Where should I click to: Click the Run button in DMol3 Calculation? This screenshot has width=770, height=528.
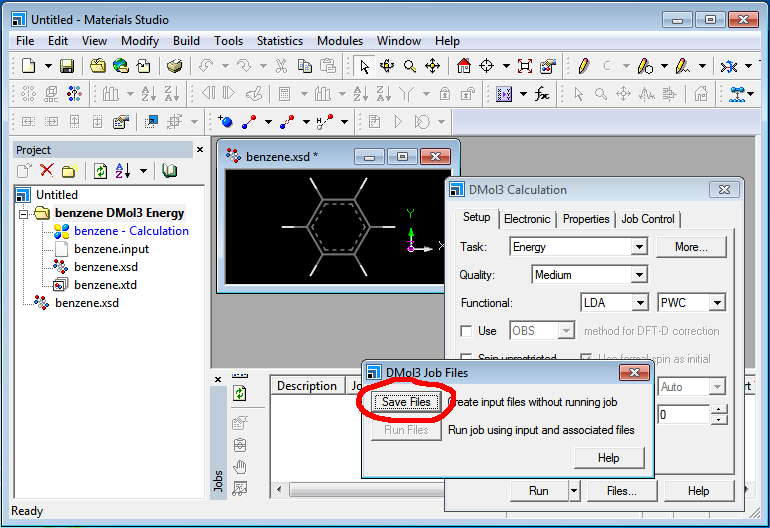point(539,491)
